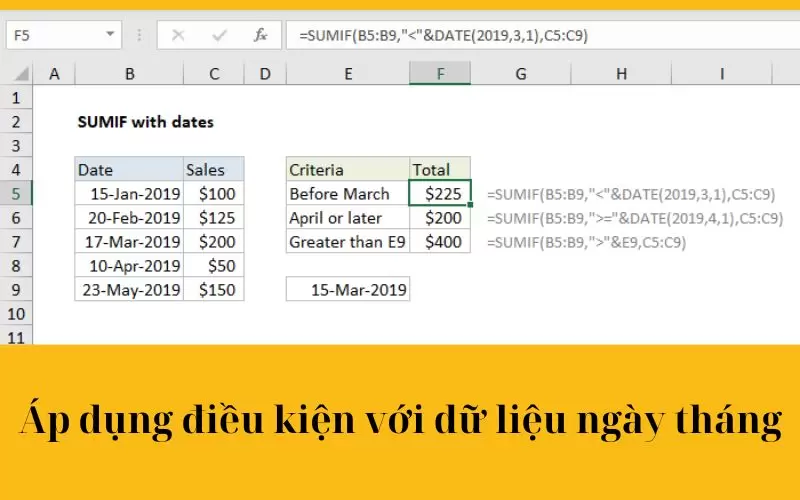Select row 1 header

[x=16, y=97]
